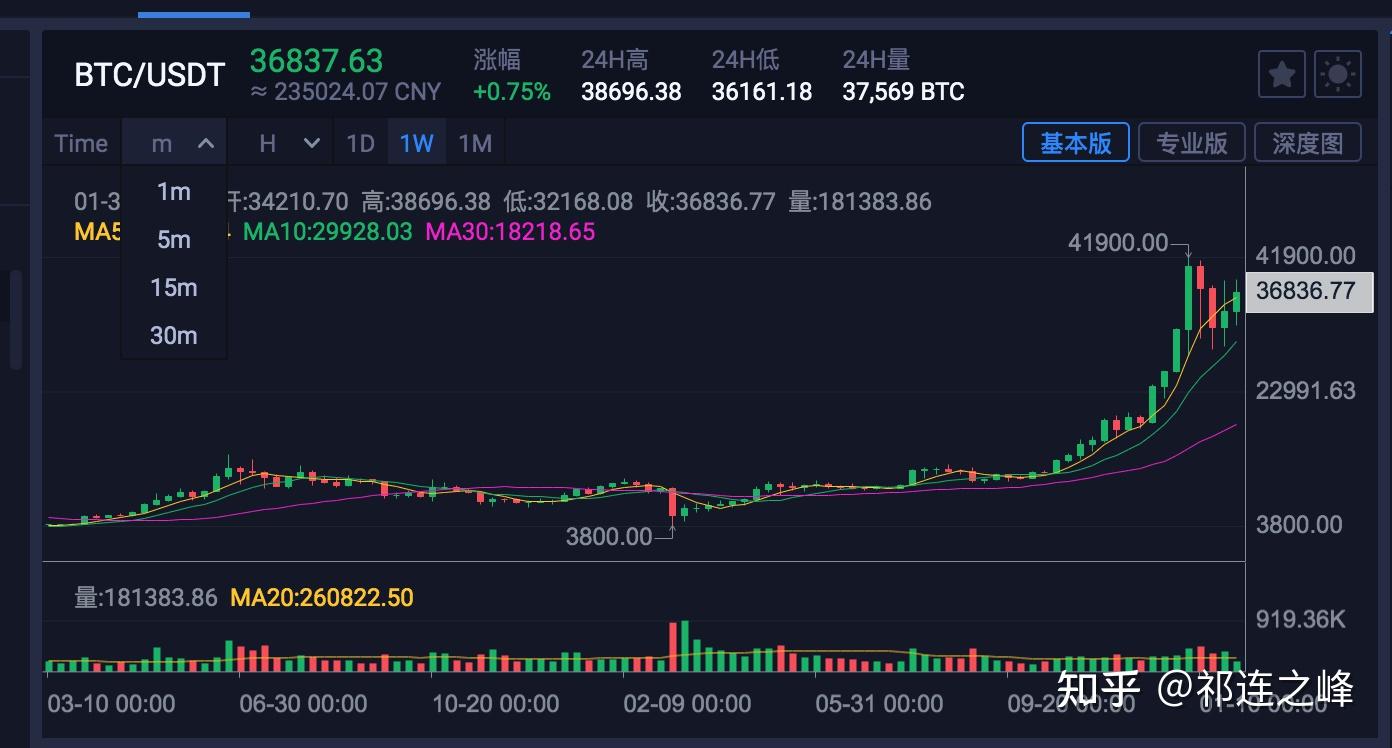Select the 1m interval option
The width and height of the screenshot is (1392, 748).
tap(174, 192)
